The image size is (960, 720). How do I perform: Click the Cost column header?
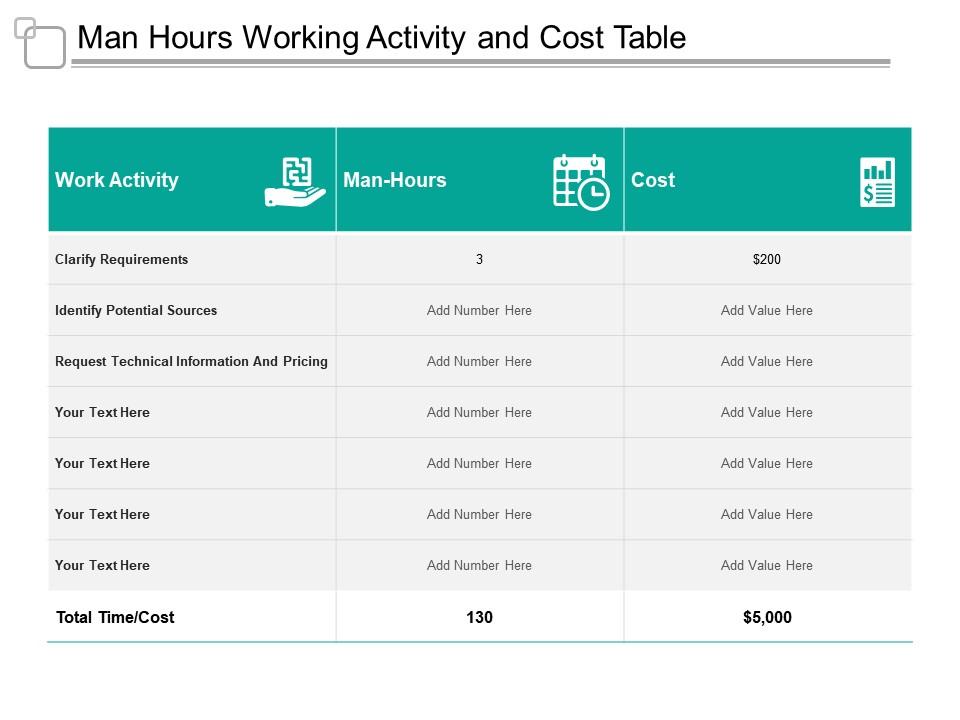click(x=652, y=180)
